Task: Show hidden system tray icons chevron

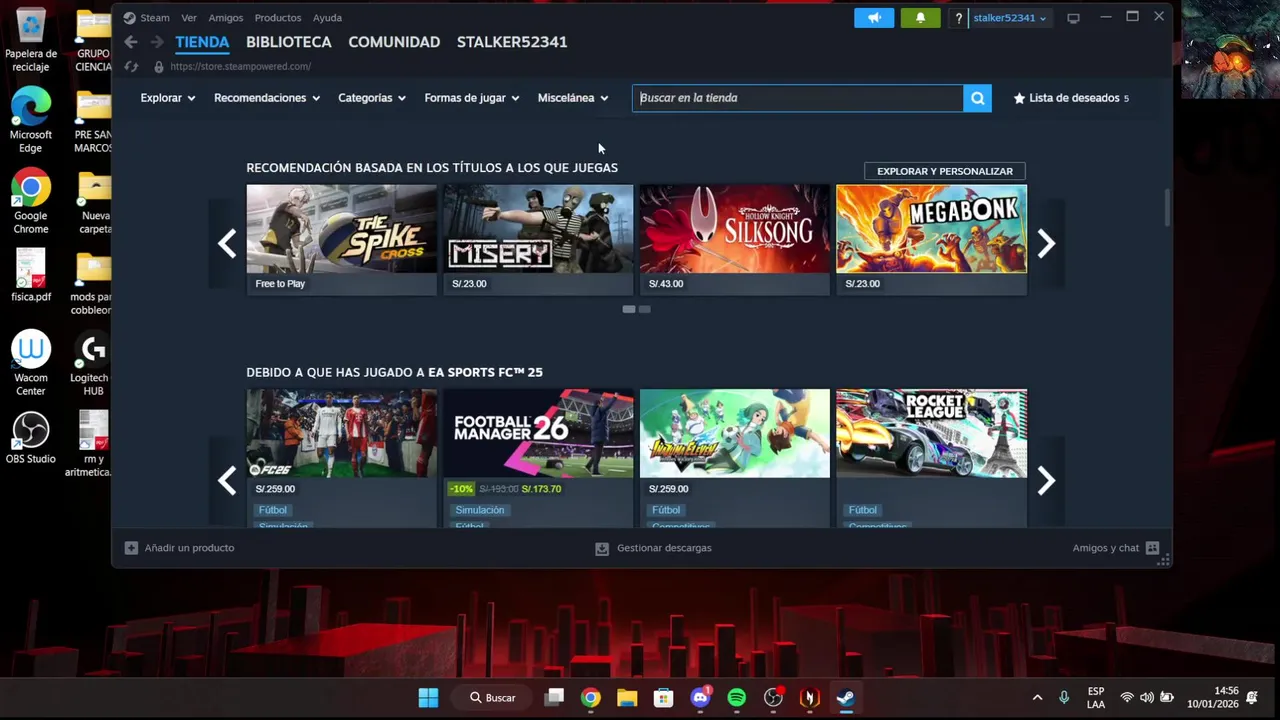Action: click(x=1037, y=698)
